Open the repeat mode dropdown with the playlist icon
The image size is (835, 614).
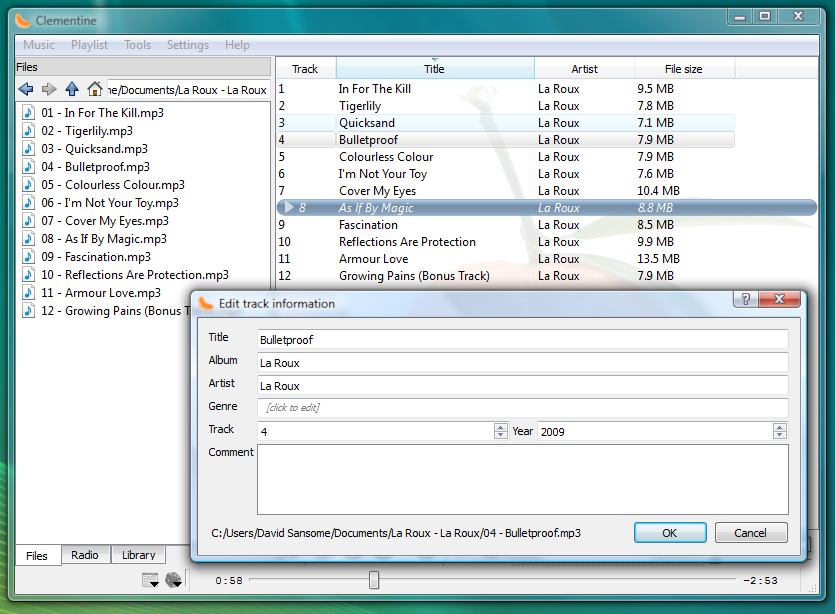[x=151, y=580]
